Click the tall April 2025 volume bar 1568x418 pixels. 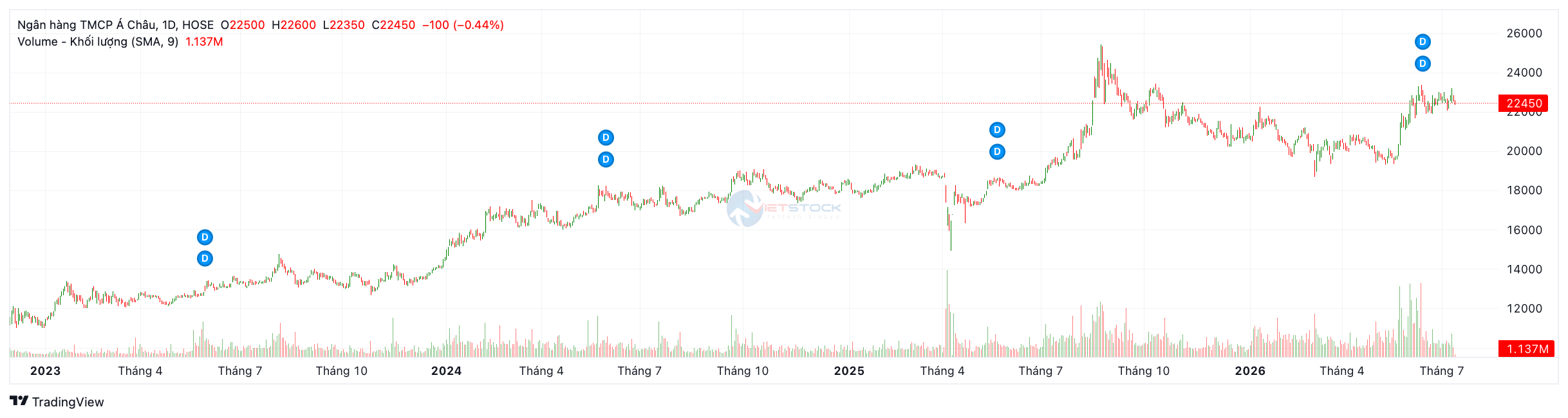point(947,314)
